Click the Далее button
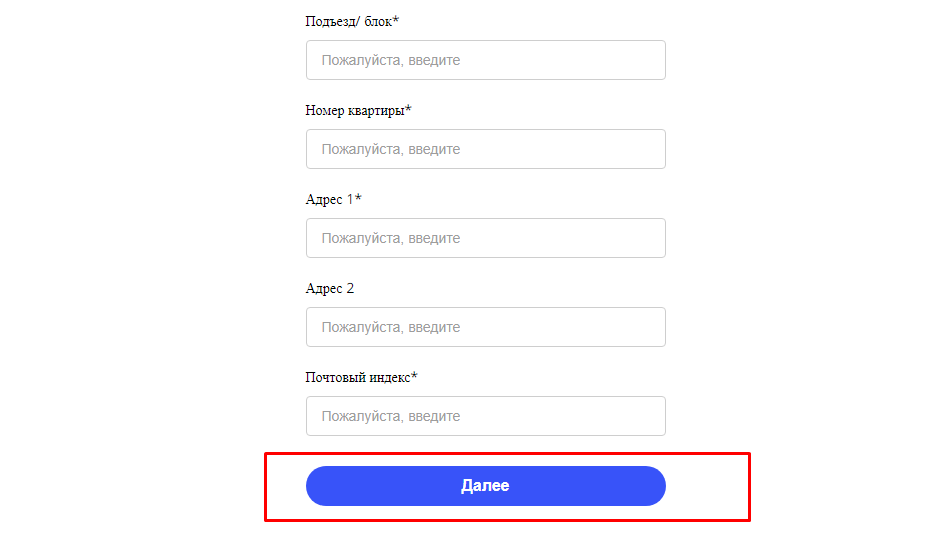This screenshot has width=937, height=550. pyautogui.click(x=485, y=486)
